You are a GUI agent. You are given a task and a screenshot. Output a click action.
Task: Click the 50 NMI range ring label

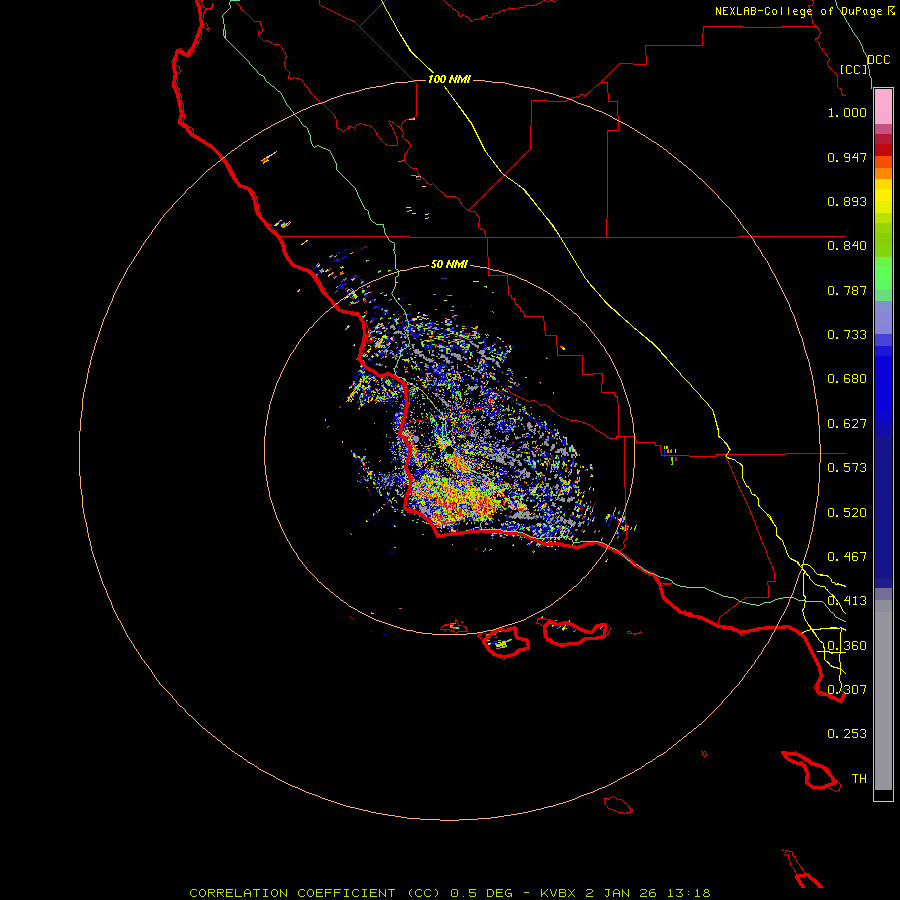[x=449, y=264]
